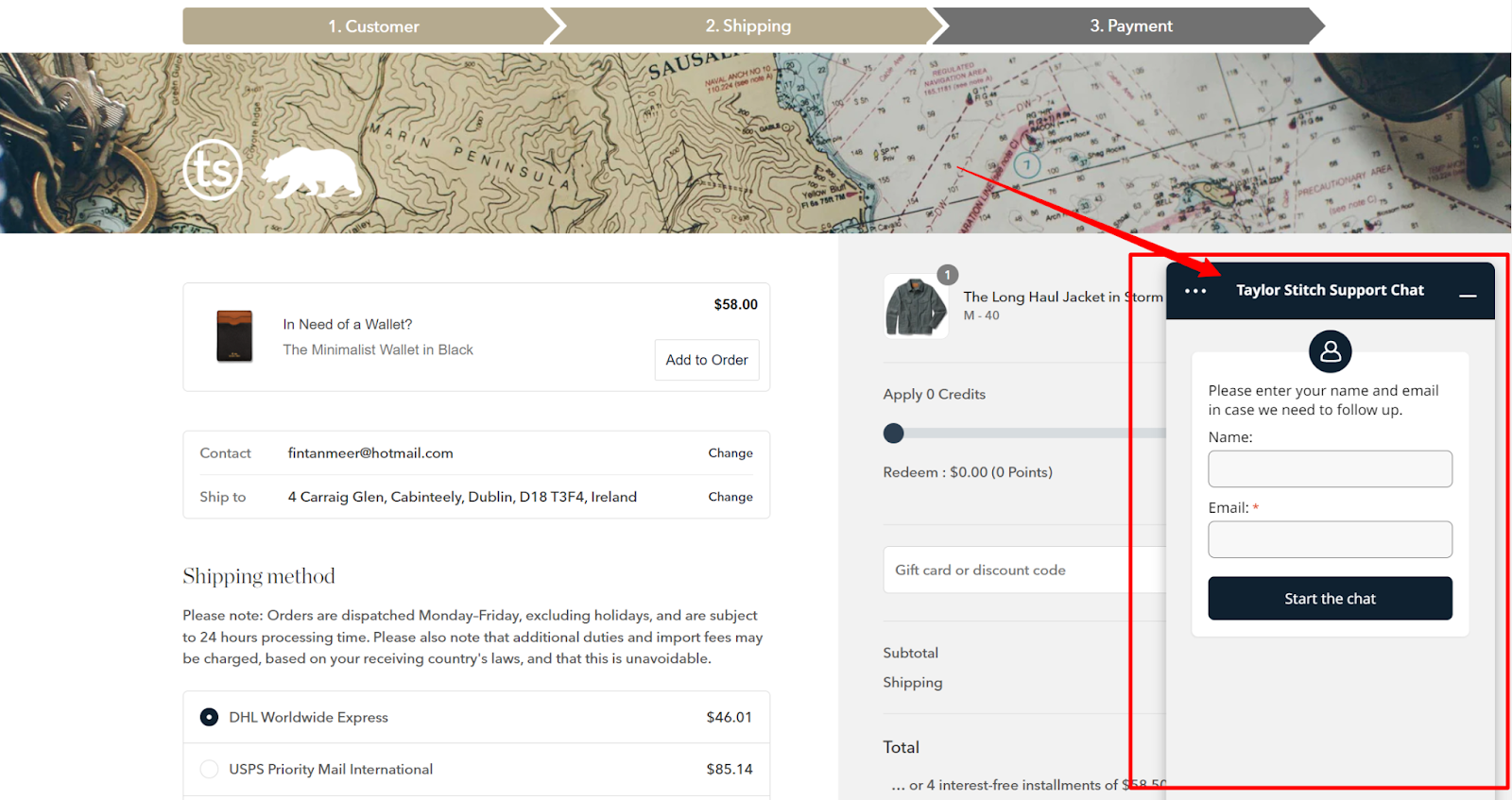Go to the 3. Payment step

(x=1131, y=26)
